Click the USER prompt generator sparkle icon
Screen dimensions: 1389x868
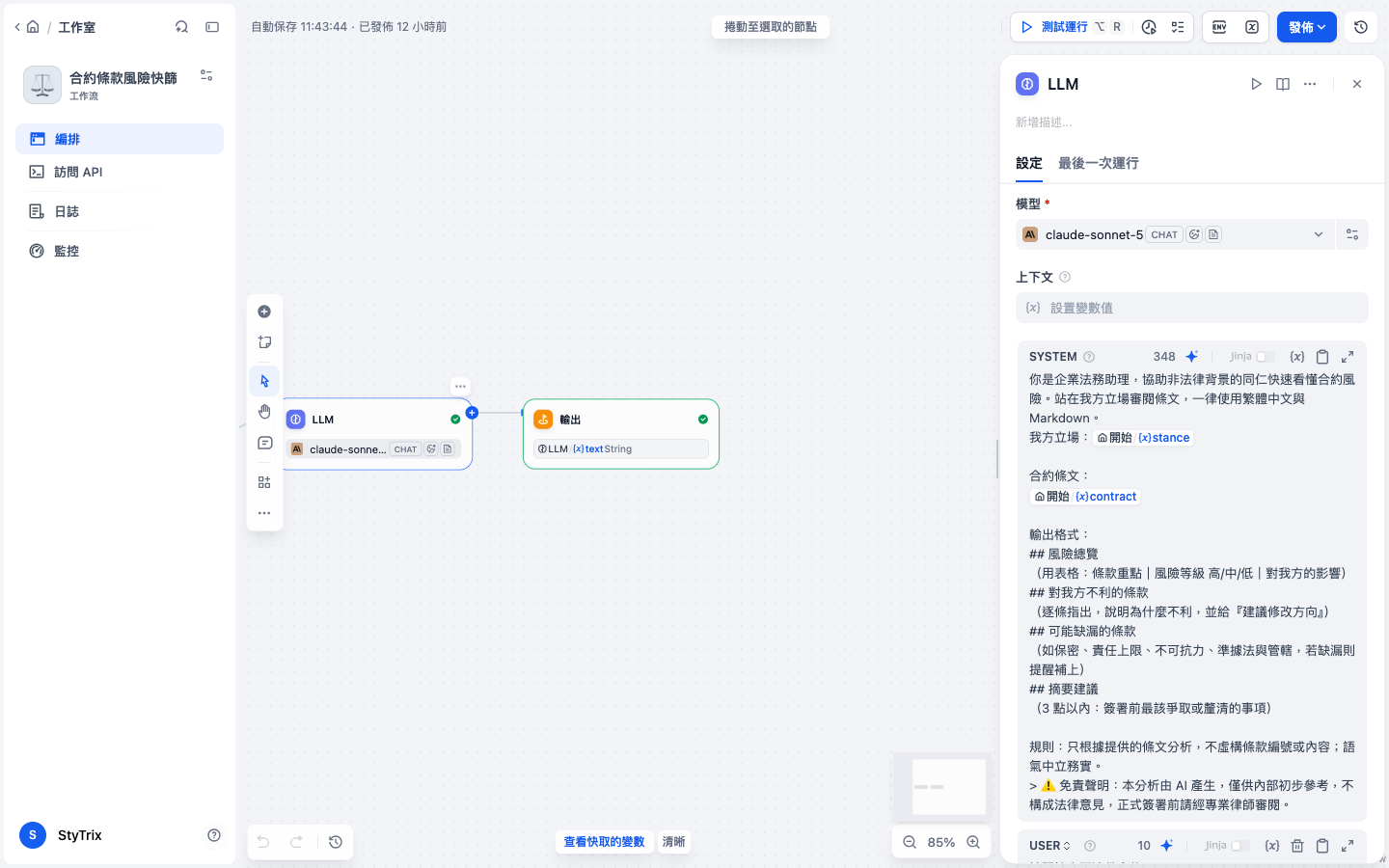[1167, 846]
